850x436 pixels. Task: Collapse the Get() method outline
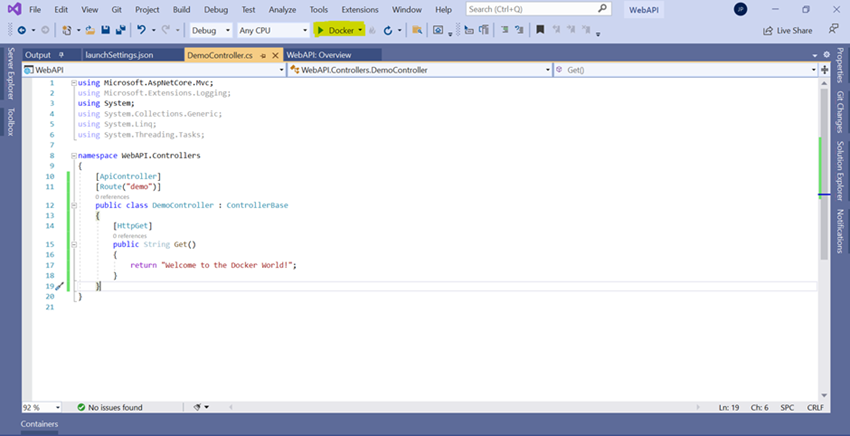point(73,244)
